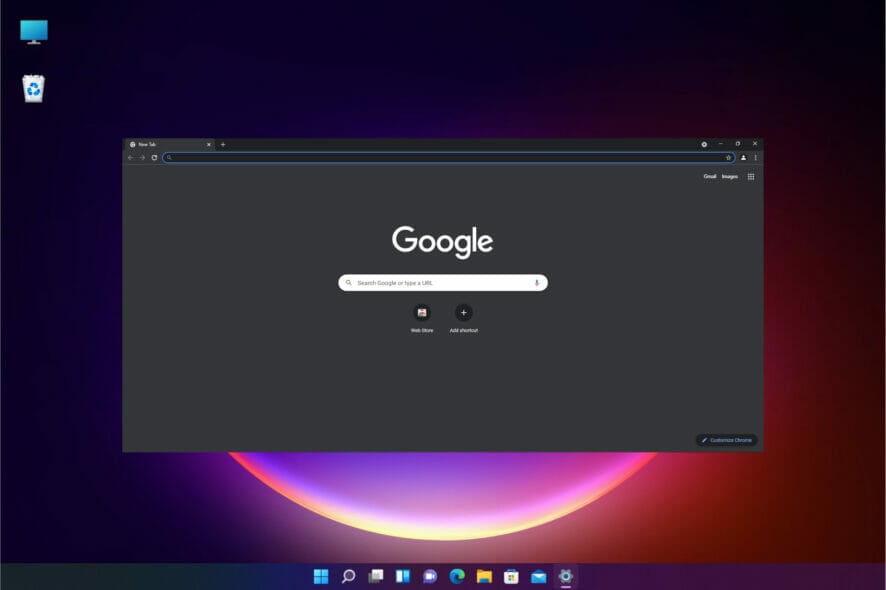
Task: Click the Chrome forward arrow
Action: click(x=142, y=158)
